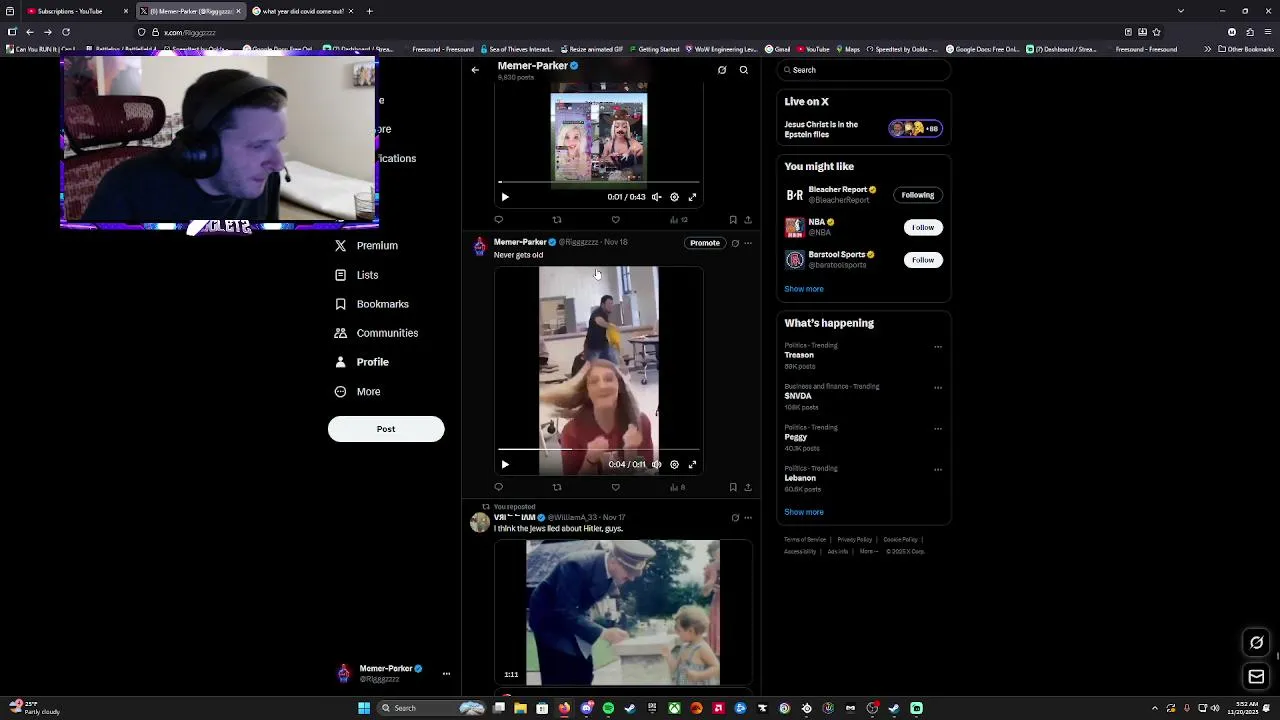Share the top video post
Image resolution: width=1280 pixels, height=720 pixels.
(x=748, y=220)
